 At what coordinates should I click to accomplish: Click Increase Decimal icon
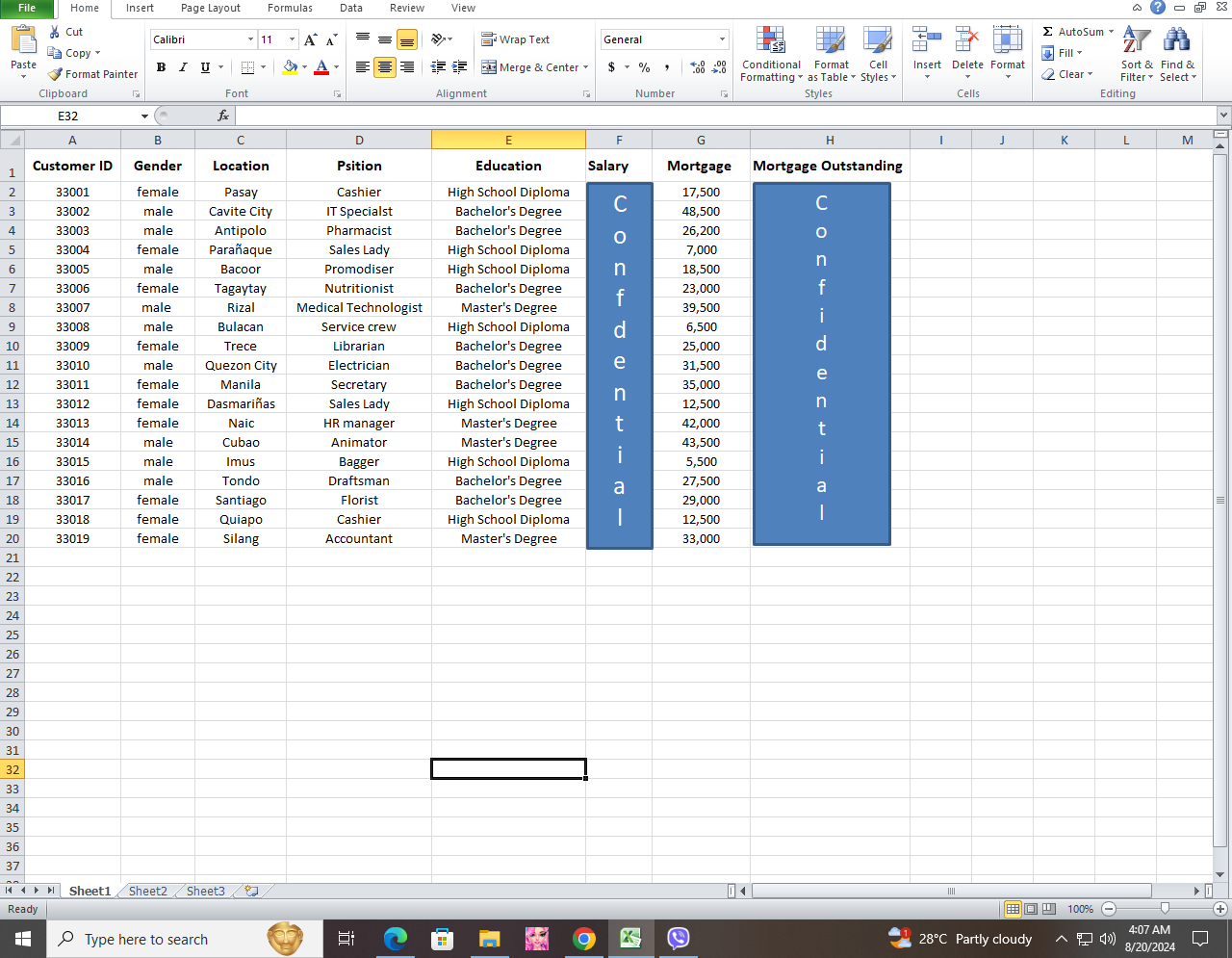698,67
